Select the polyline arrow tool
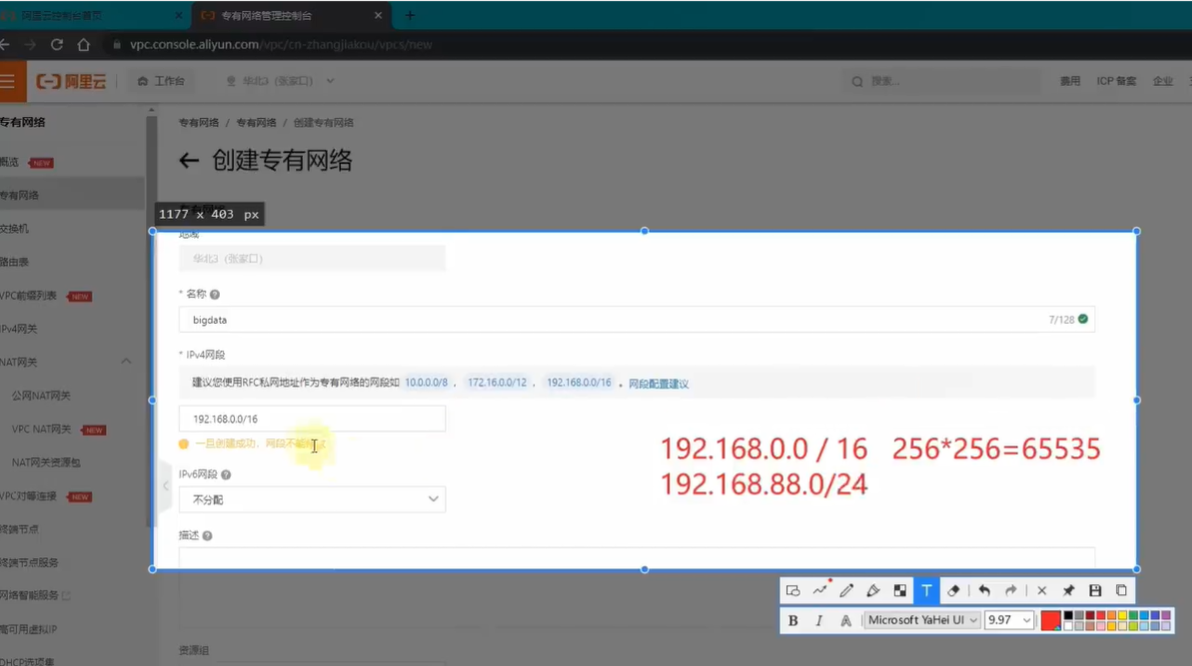The height and width of the screenshot is (666, 1192). click(x=820, y=591)
